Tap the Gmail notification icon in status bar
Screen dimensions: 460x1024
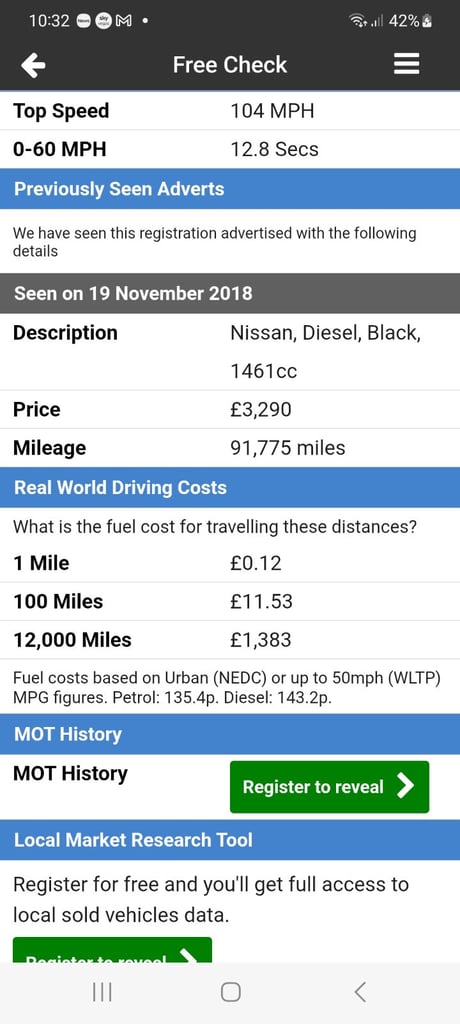click(123, 21)
